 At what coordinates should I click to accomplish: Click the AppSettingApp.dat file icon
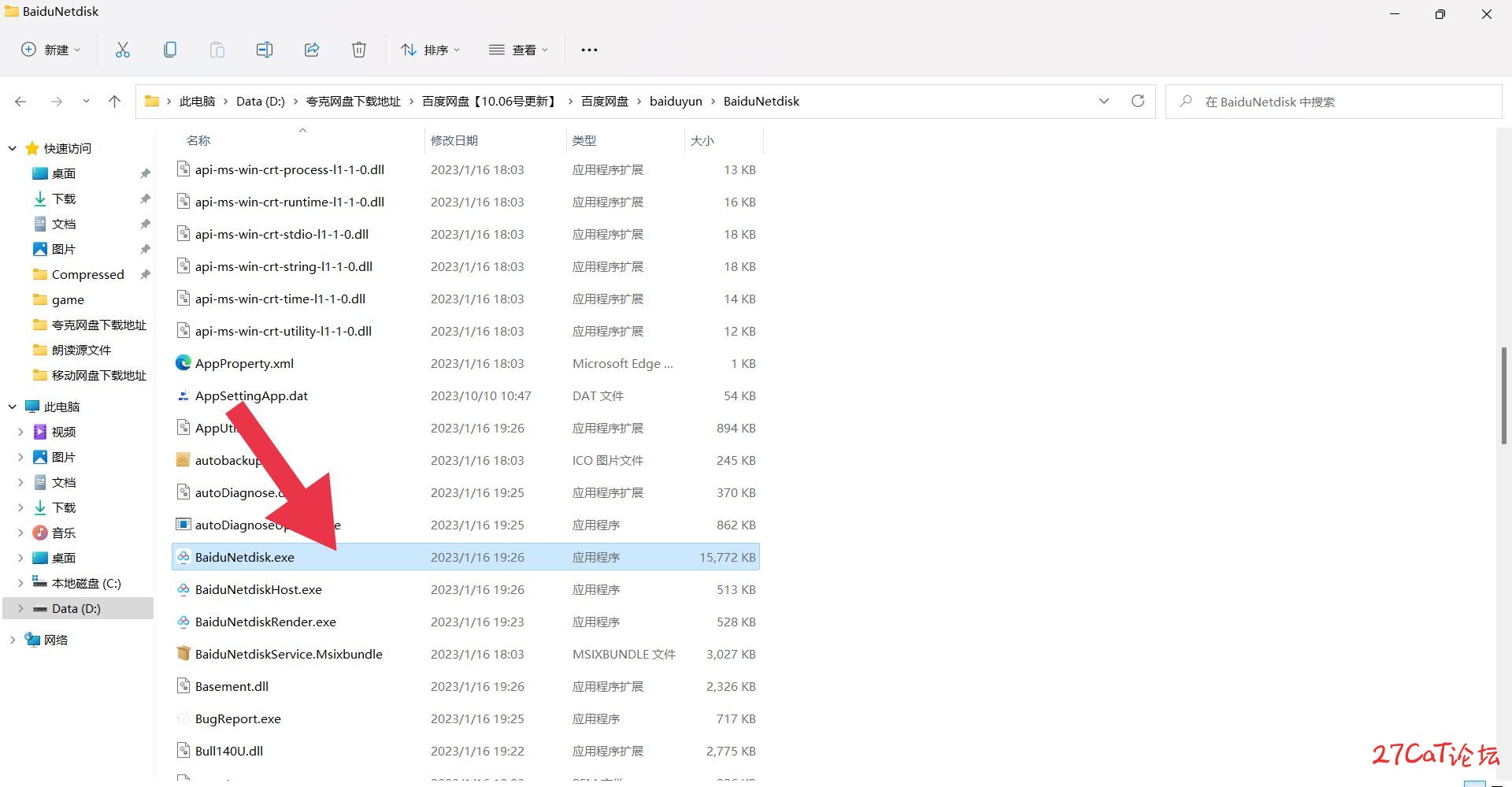183,395
